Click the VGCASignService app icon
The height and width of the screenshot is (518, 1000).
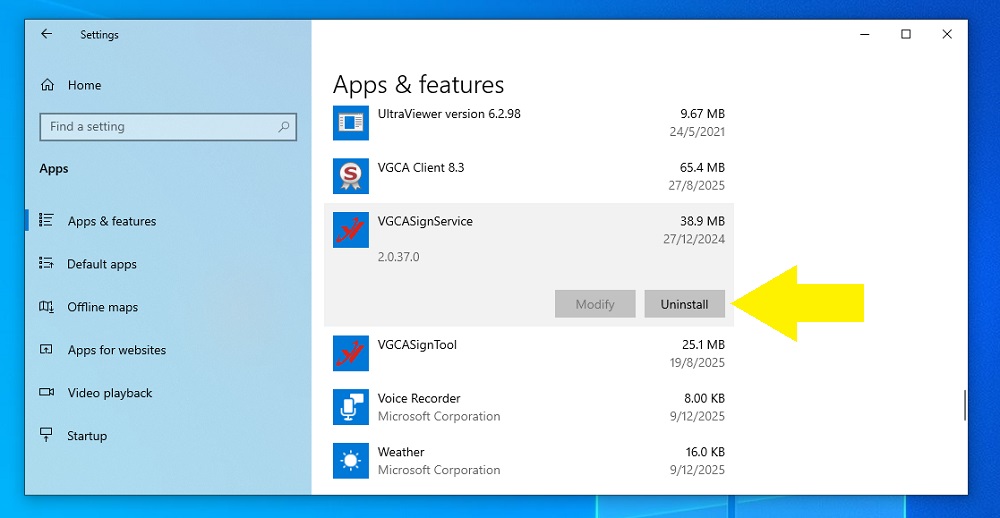[x=350, y=231]
